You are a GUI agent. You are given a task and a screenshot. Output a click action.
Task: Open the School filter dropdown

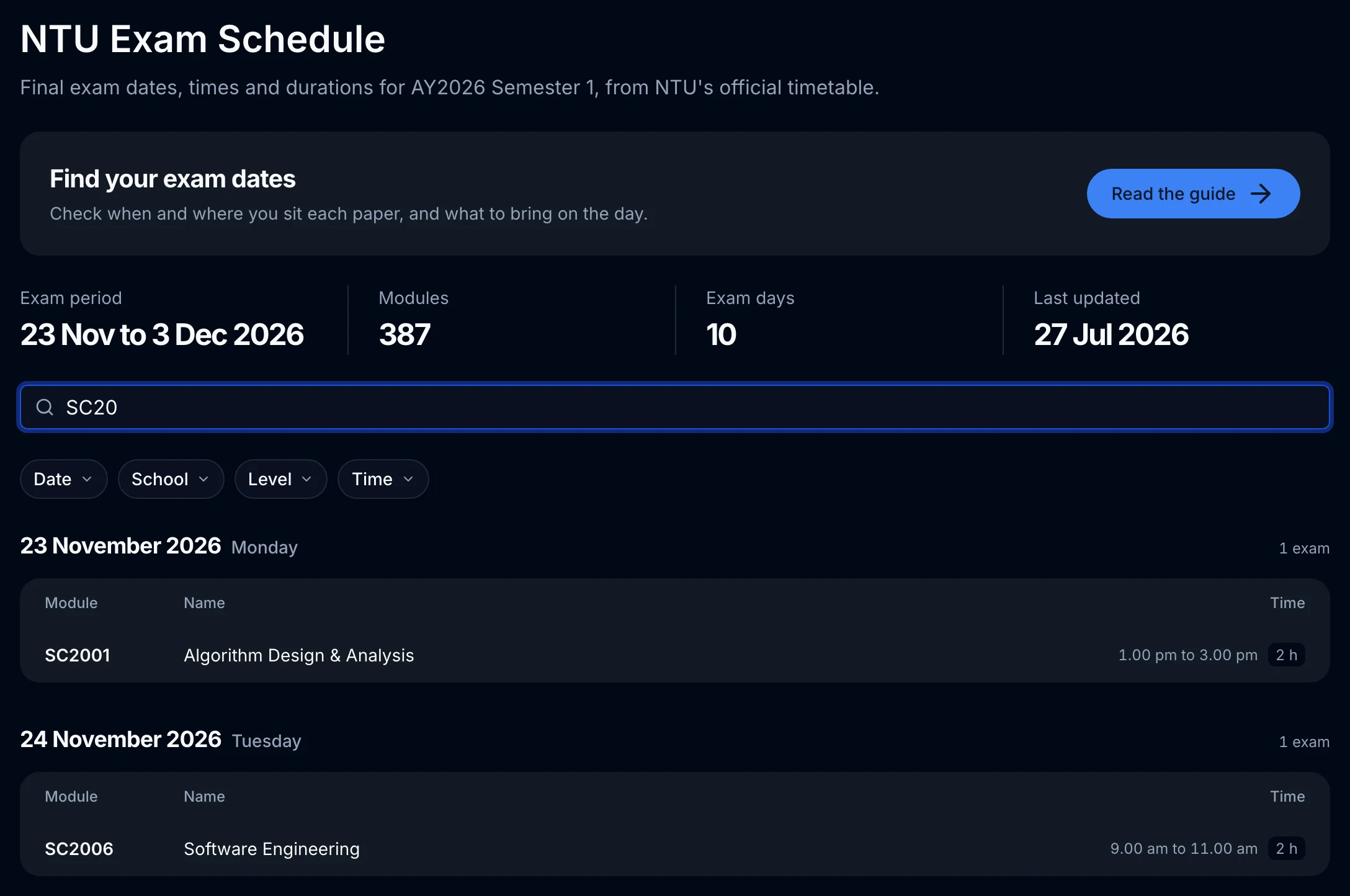[x=171, y=479]
